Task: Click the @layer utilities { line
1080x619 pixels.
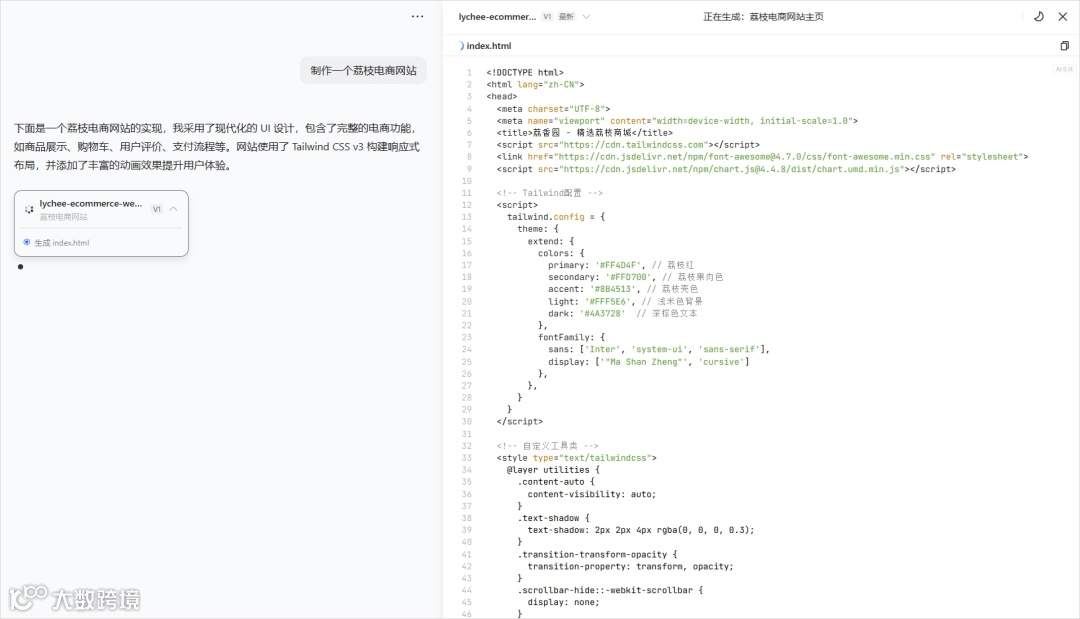Action: [554, 470]
